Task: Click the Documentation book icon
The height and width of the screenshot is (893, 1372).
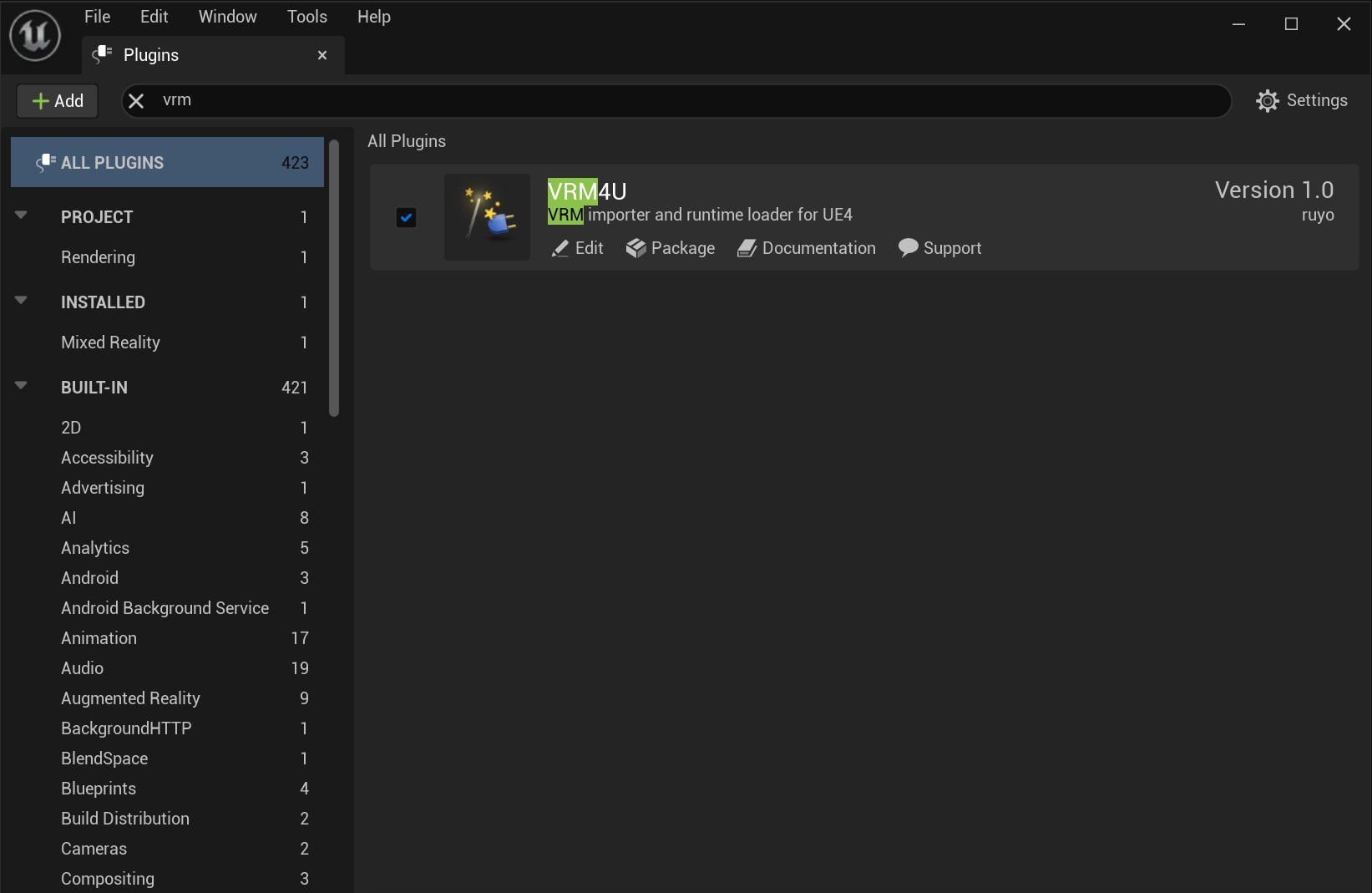Action: 747,249
